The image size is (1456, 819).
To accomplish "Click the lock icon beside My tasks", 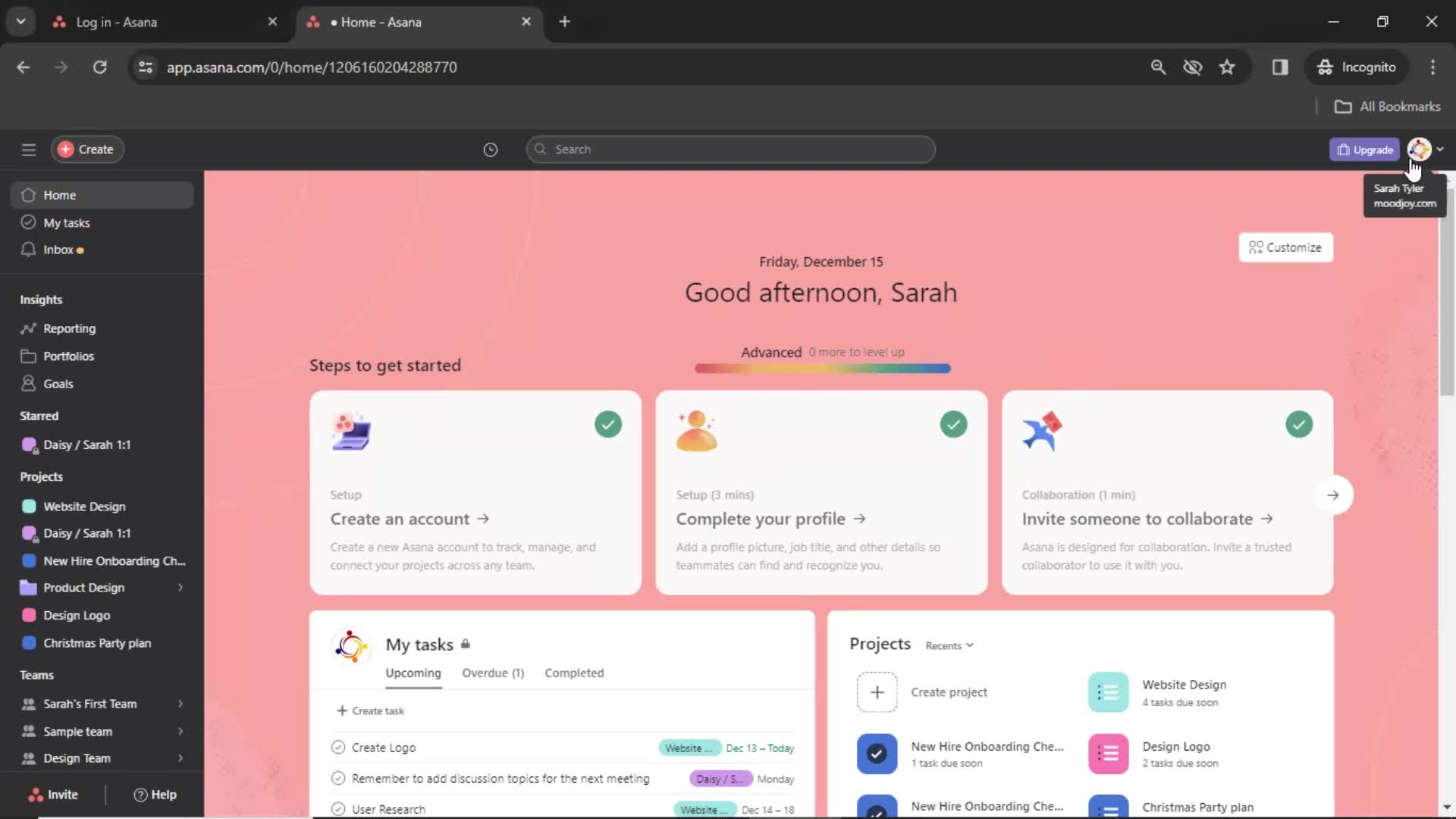I will click(466, 644).
